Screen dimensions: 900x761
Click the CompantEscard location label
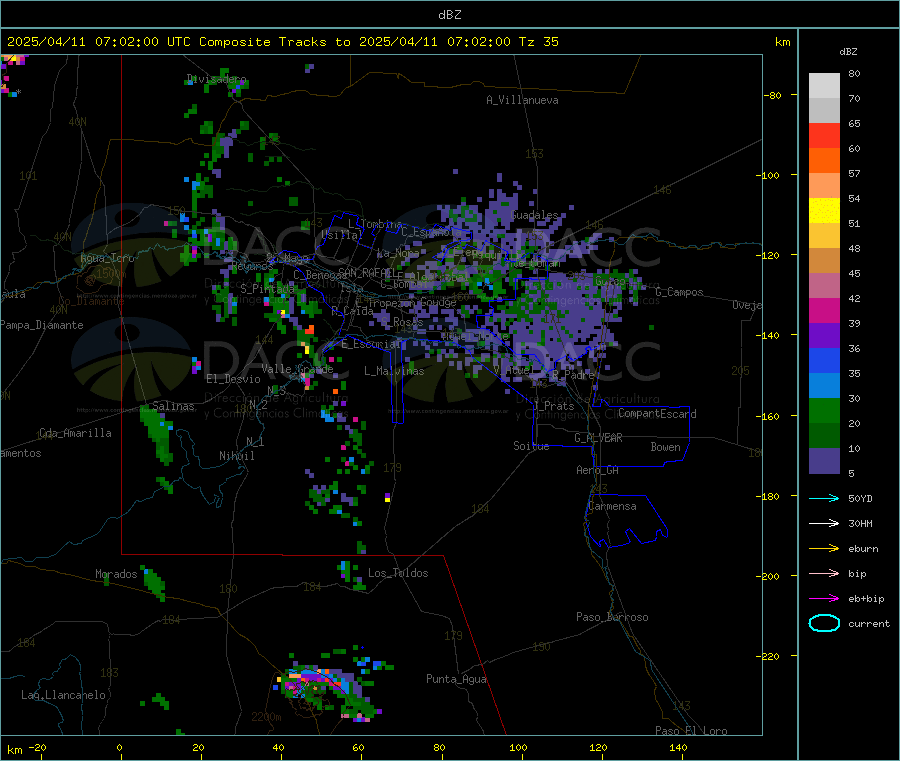click(657, 414)
